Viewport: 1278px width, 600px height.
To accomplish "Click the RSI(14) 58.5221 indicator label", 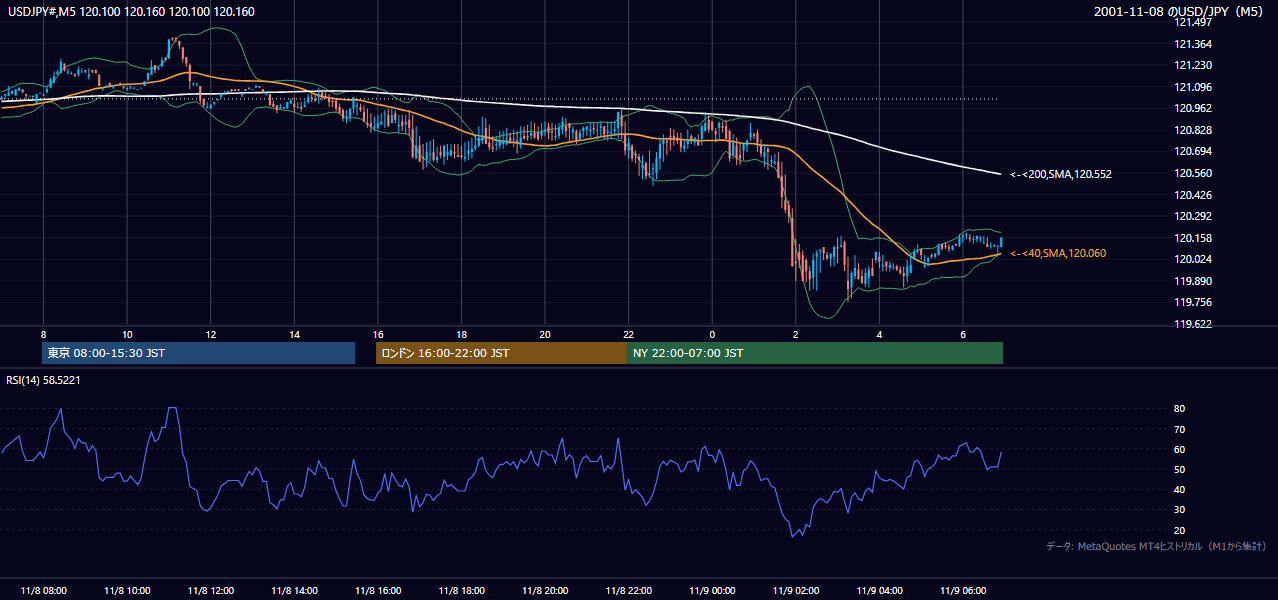I will (x=44, y=380).
